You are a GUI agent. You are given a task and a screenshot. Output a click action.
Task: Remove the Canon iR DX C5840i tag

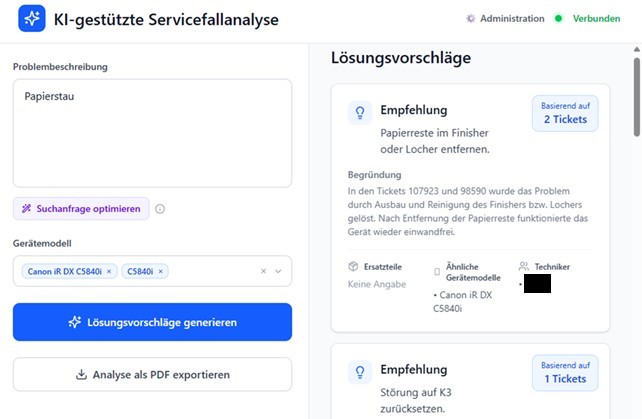click(x=109, y=271)
